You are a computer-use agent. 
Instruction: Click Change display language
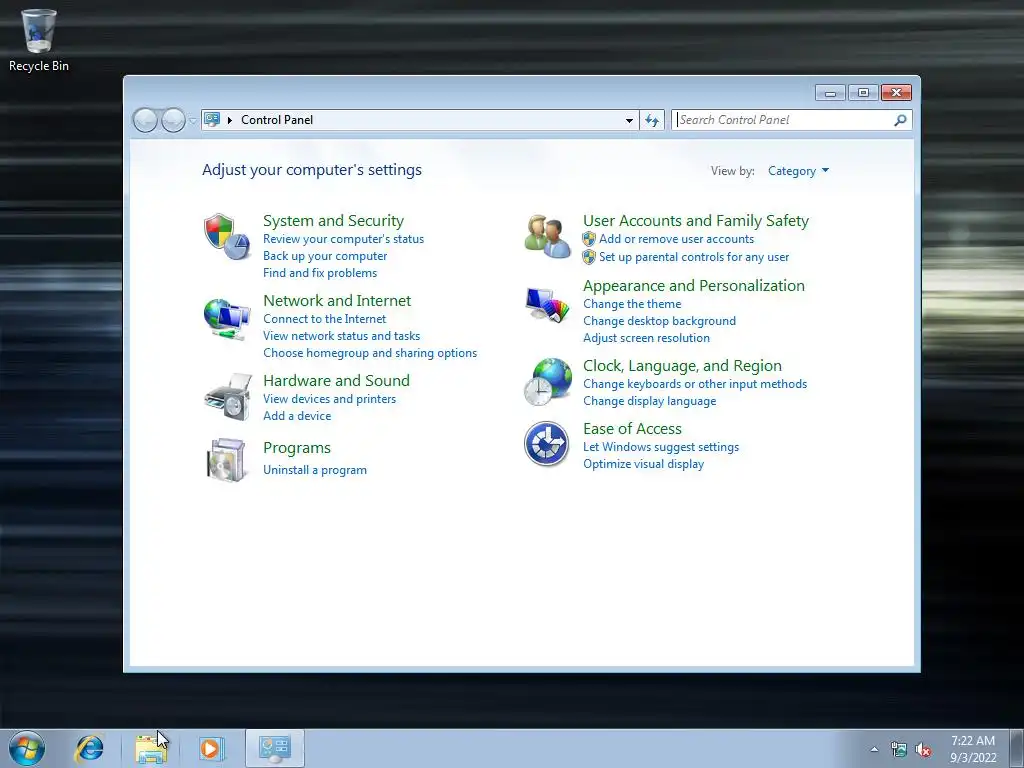tap(649, 401)
